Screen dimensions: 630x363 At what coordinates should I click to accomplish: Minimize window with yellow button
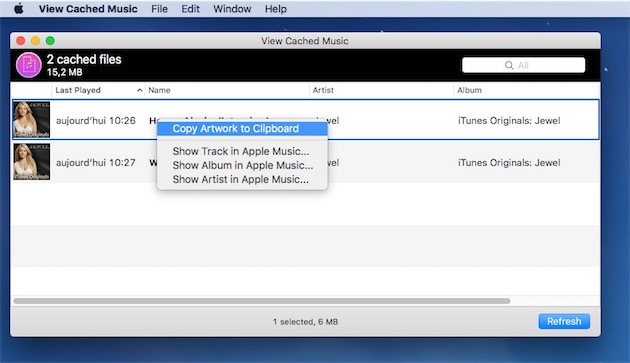pyautogui.click(x=35, y=41)
